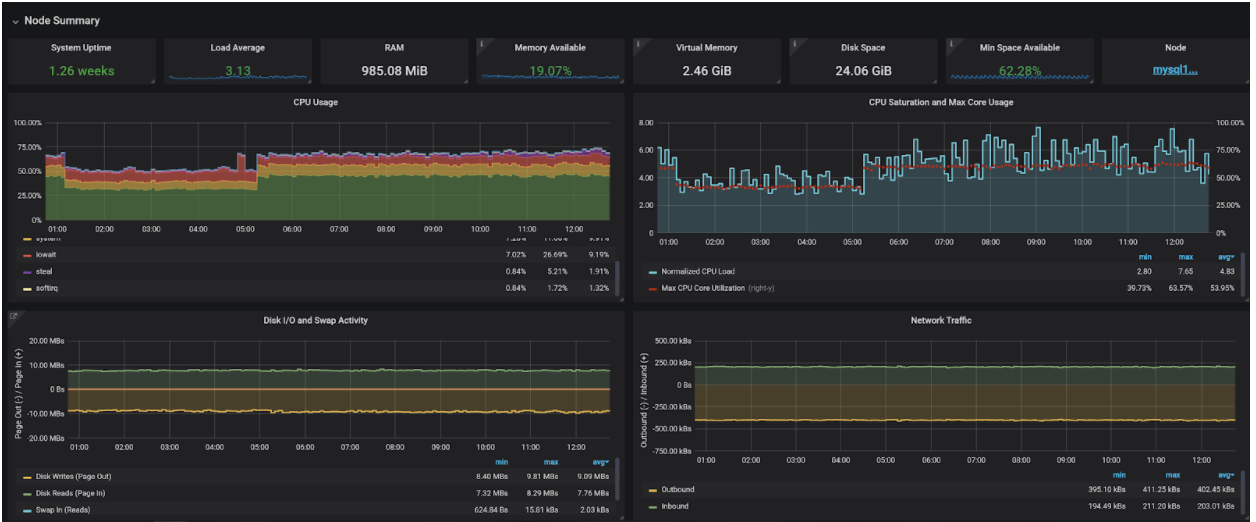The width and height of the screenshot is (1256, 522).
Task: Click the iowait legend color marker
Action: (x=27, y=255)
